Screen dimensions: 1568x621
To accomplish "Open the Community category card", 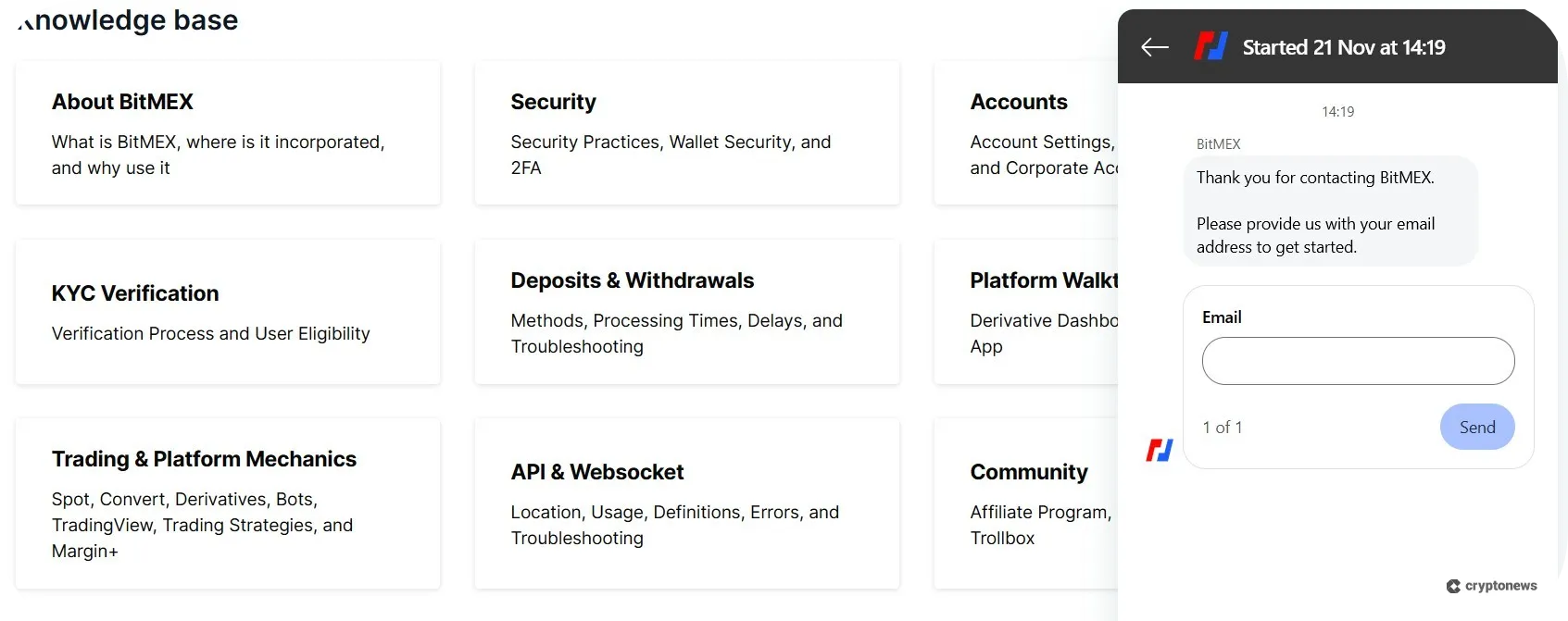I will click(x=1026, y=503).
